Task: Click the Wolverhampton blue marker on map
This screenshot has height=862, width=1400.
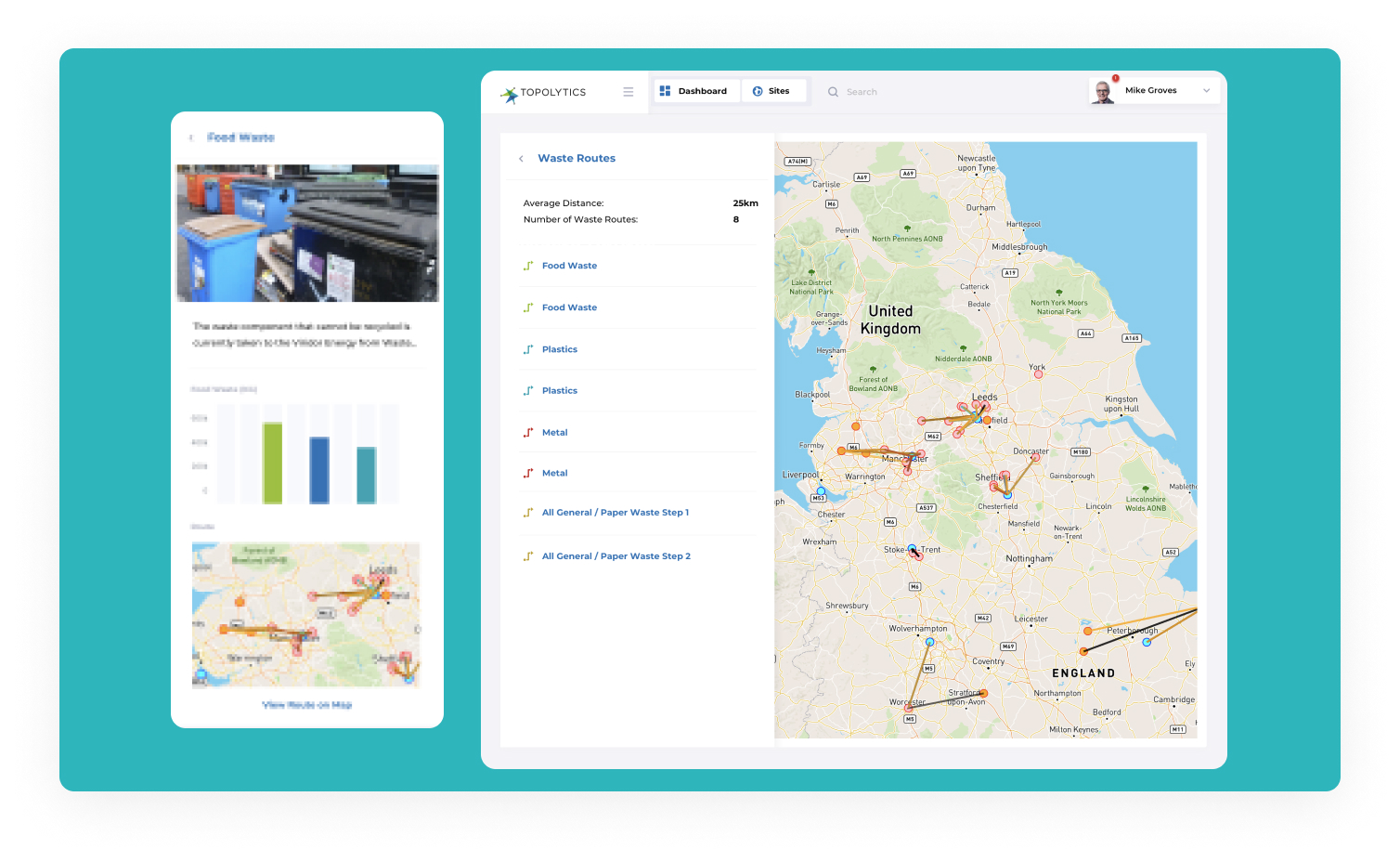Action: point(930,643)
